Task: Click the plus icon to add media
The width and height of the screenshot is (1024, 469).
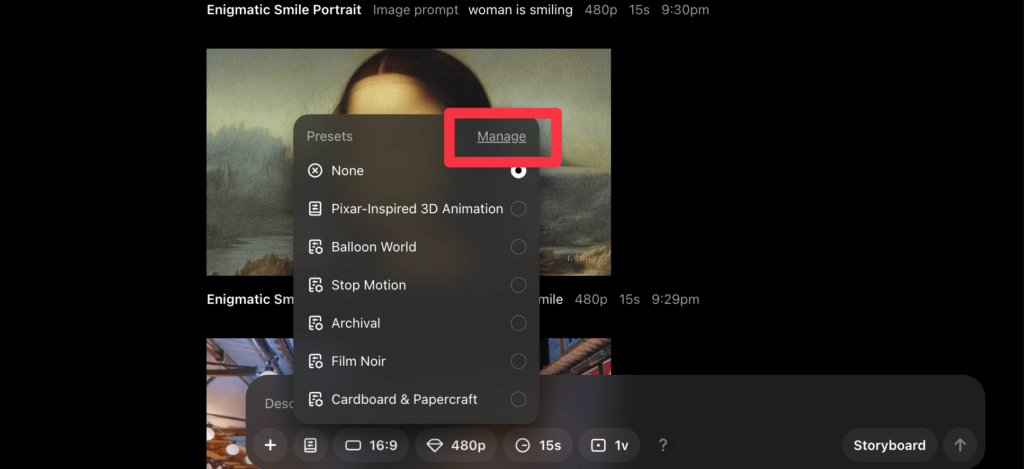Action: [270, 445]
